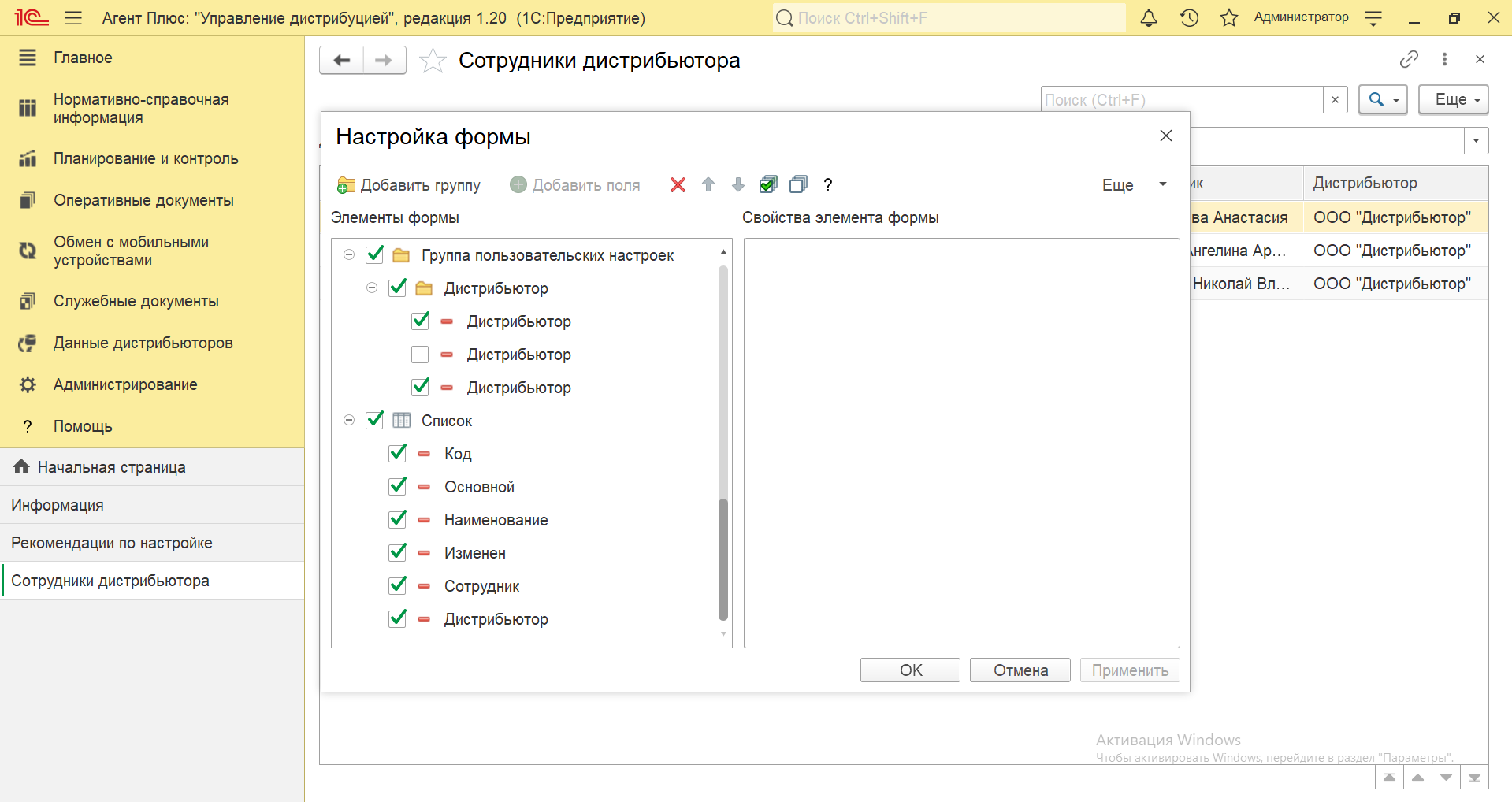Delete selected form element with red X
The height and width of the screenshot is (802, 1512).
[x=678, y=184]
